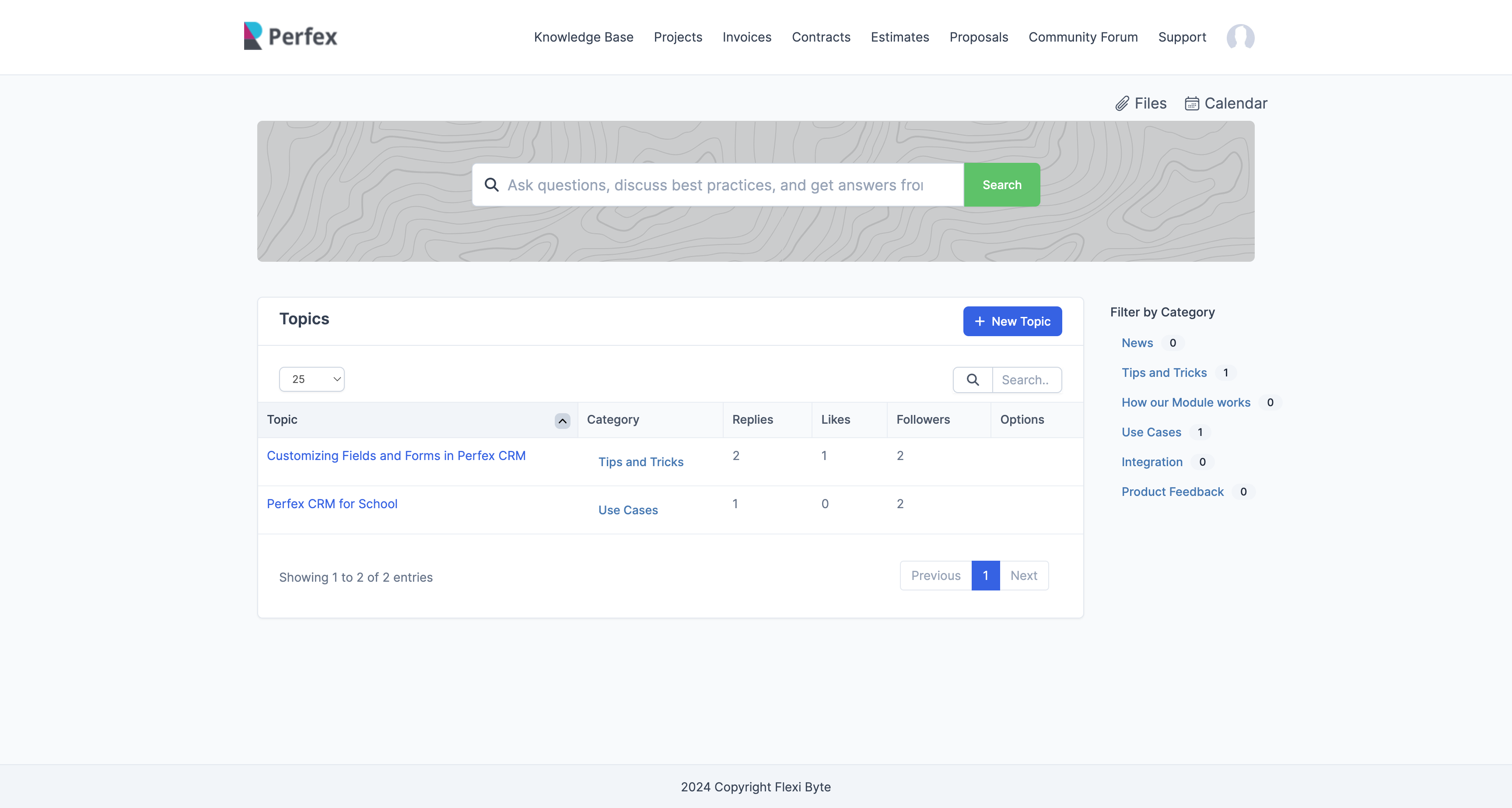Image resolution: width=1512 pixels, height=808 pixels.
Task: Go to the Knowledge Base tab
Action: 584,37
